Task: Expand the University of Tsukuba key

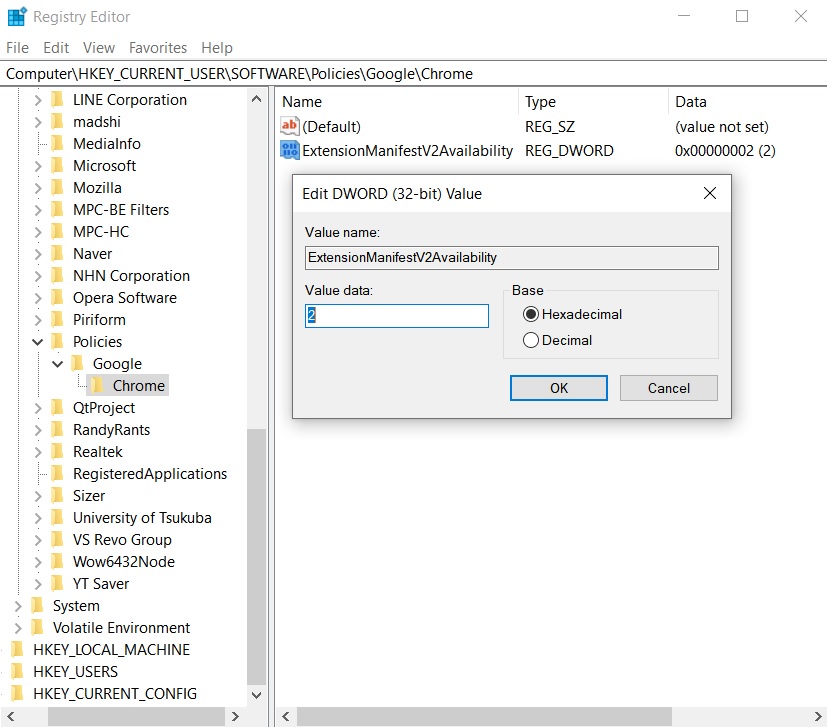Action: click(37, 518)
